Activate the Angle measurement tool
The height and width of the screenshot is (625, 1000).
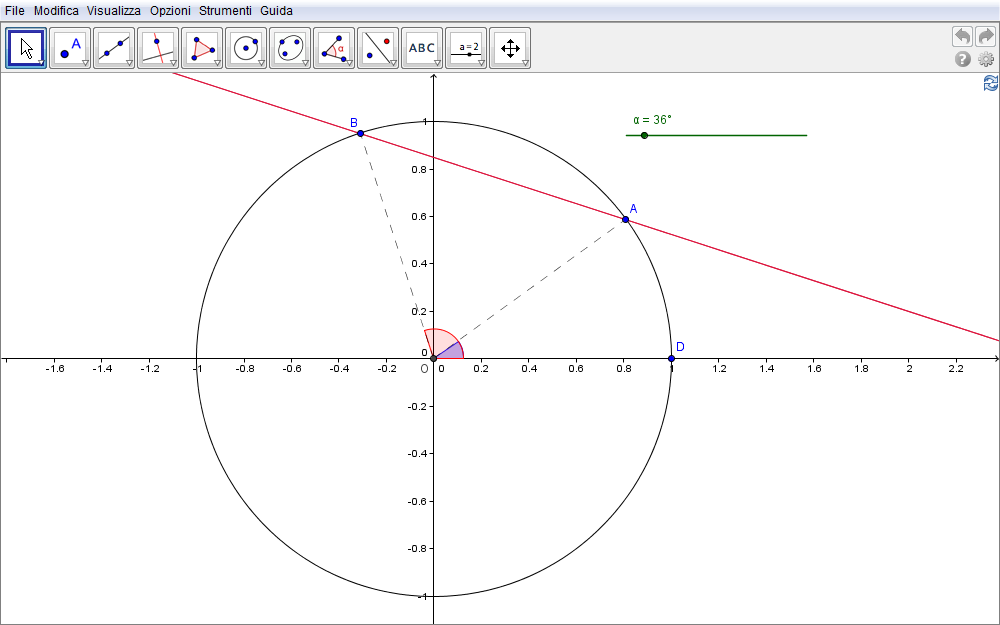334,47
